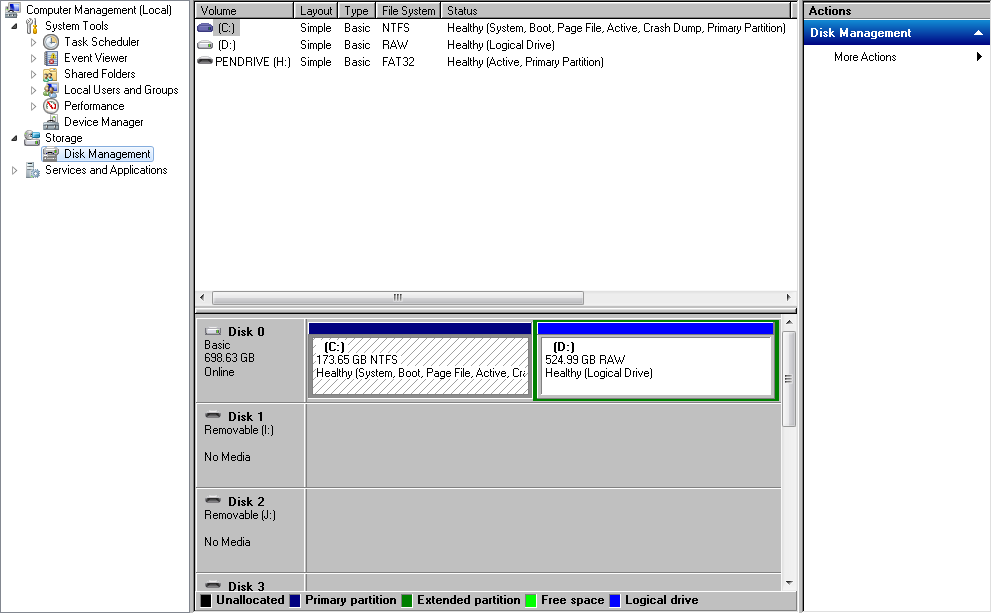Click the disk view scroll down arrow
Viewport: 992px width, 613px height.
click(789, 583)
